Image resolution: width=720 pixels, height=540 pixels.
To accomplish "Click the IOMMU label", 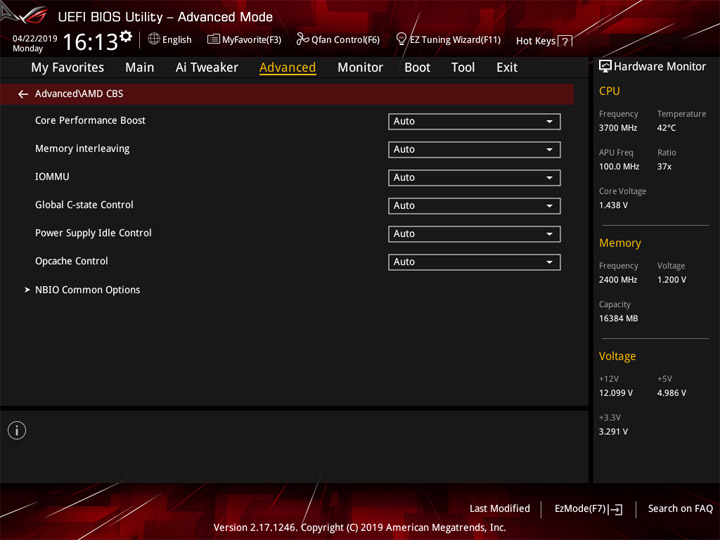I will coord(52,177).
